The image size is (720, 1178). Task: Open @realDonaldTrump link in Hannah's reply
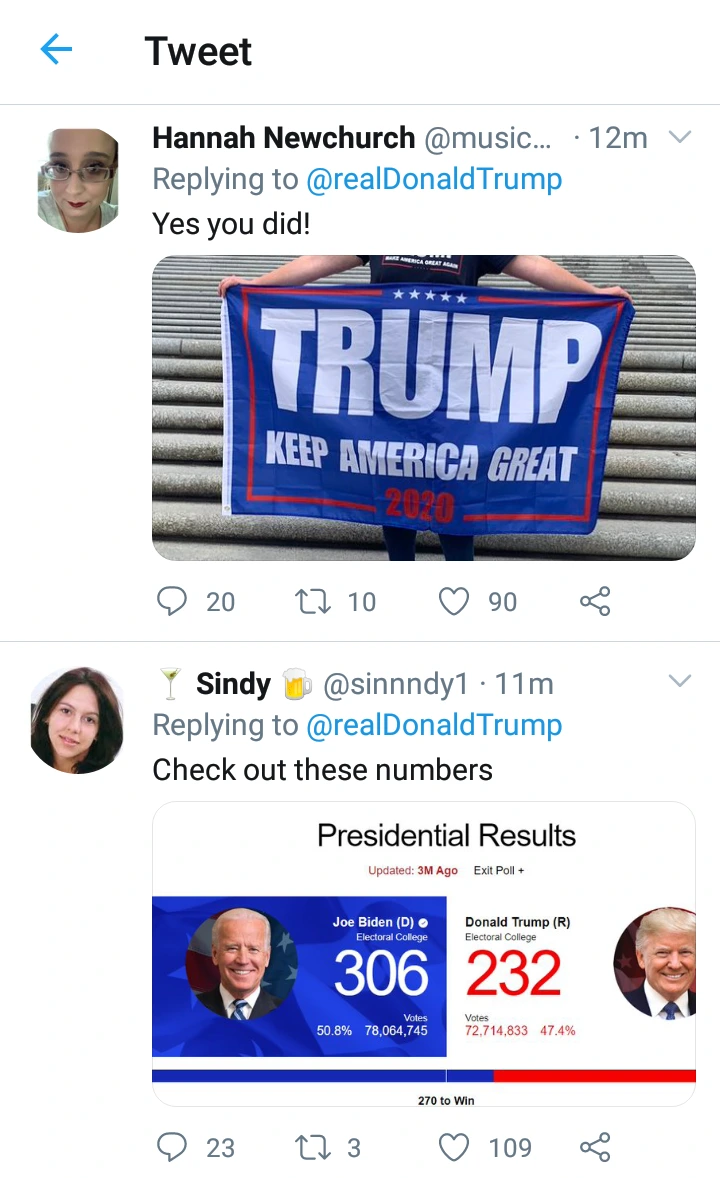pos(434,180)
